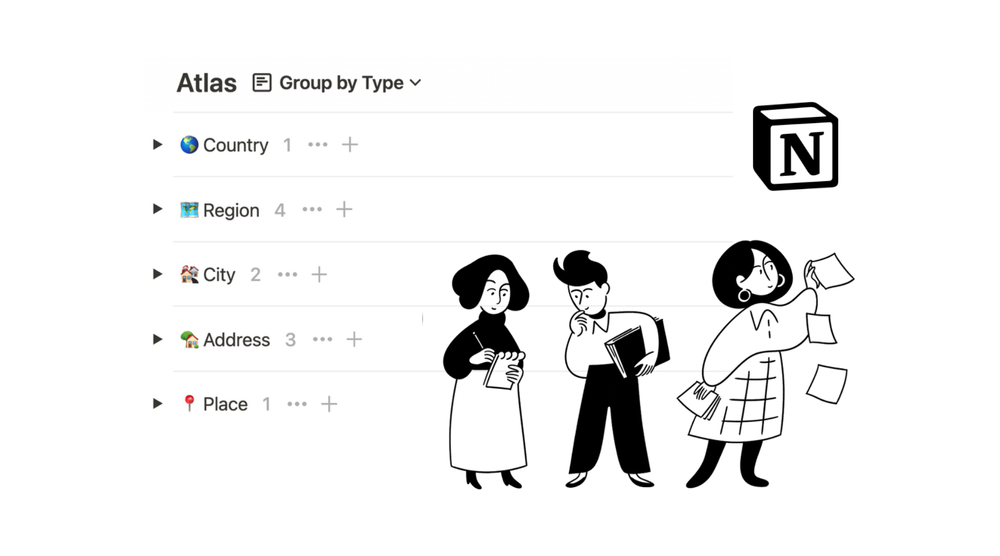The height and width of the screenshot is (556, 1000).
Task: Open the Address group options (three dots)
Action: [x=323, y=339]
